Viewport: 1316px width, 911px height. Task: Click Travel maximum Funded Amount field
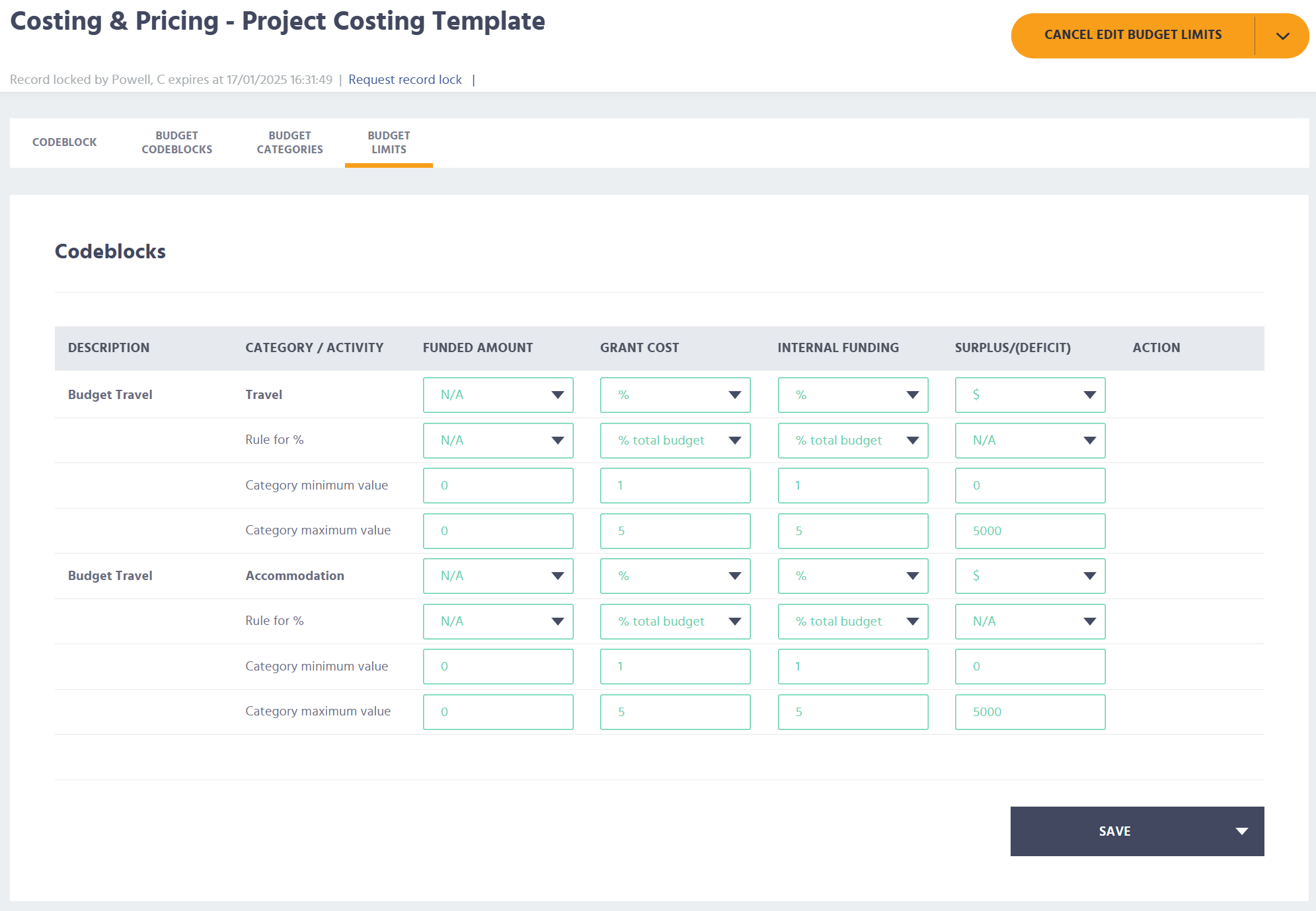(x=498, y=531)
